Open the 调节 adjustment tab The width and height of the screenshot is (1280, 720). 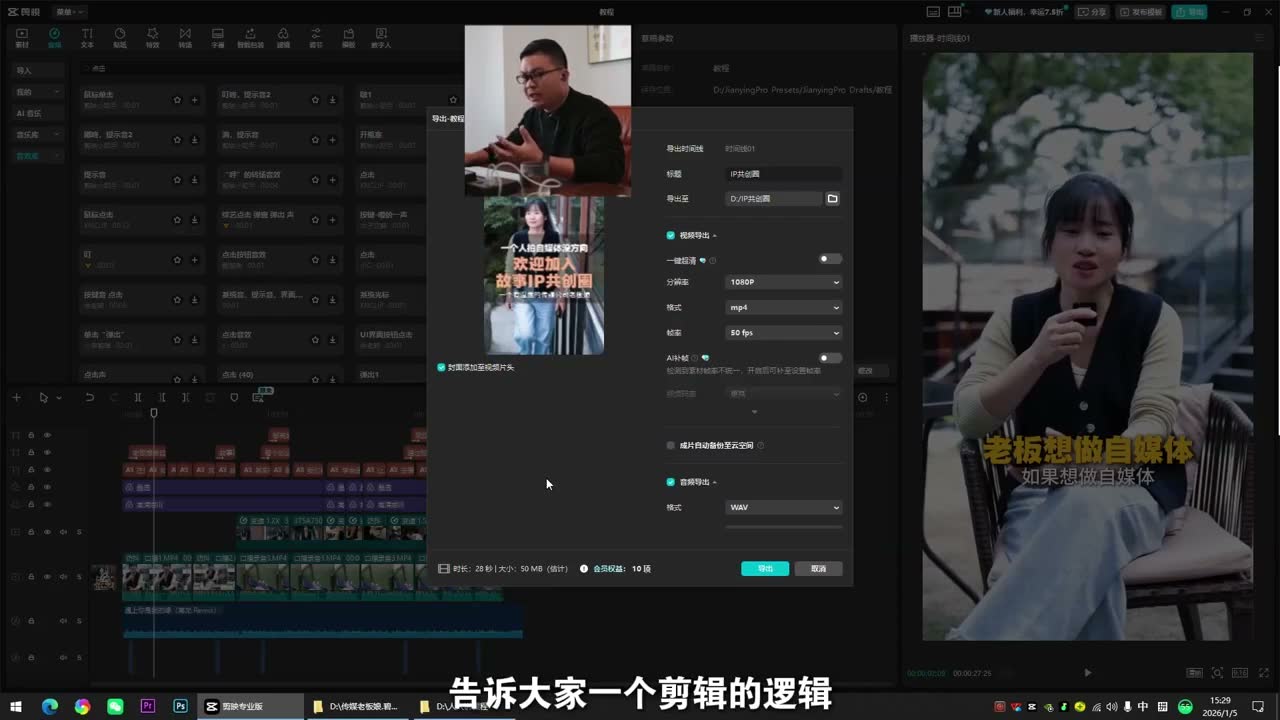click(x=316, y=38)
